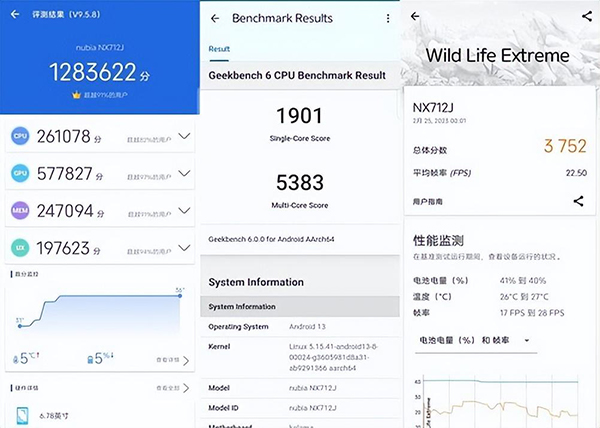Tap the GPU score badge
This screenshot has height=428, width=600.
(19, 172)
